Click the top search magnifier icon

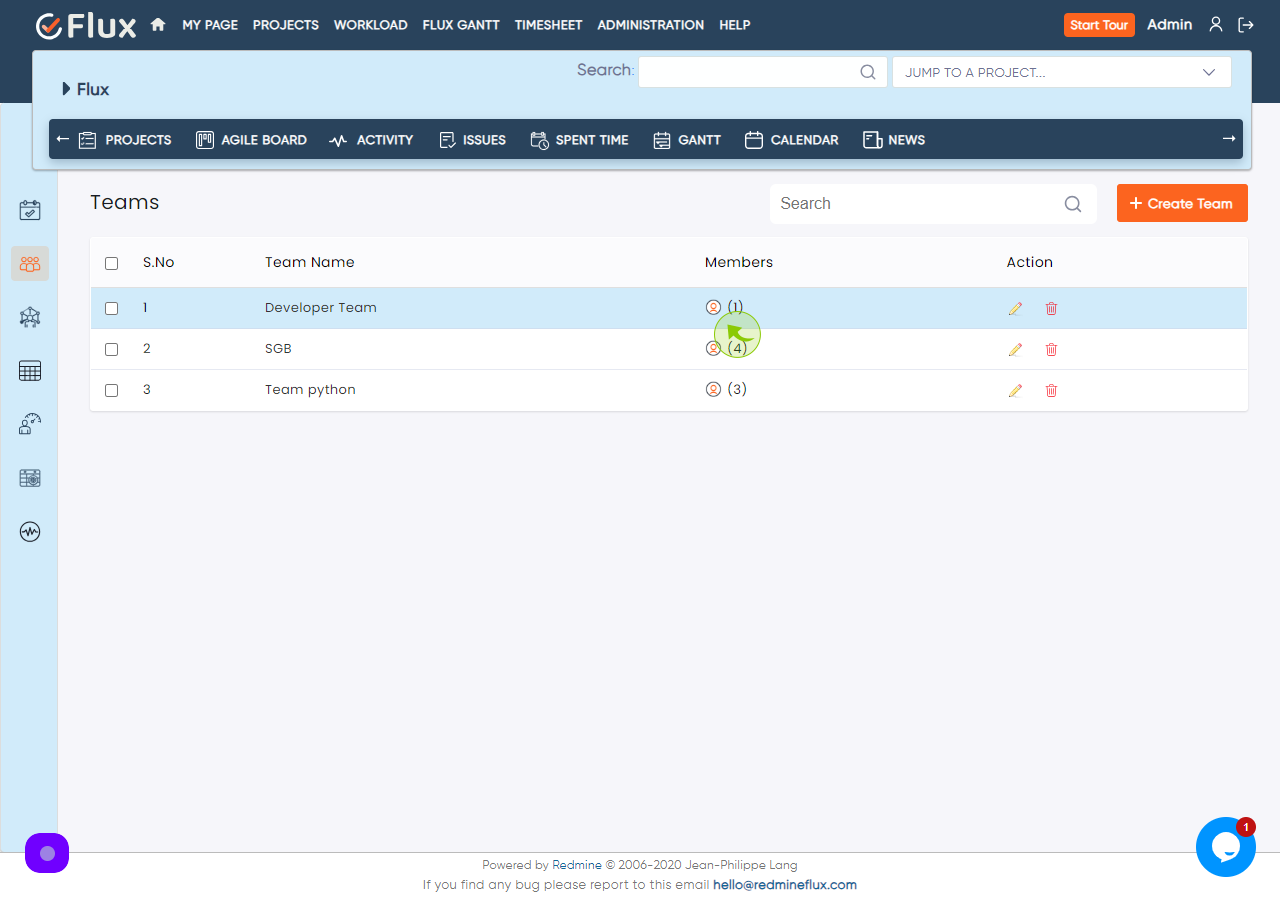point(868,72)
